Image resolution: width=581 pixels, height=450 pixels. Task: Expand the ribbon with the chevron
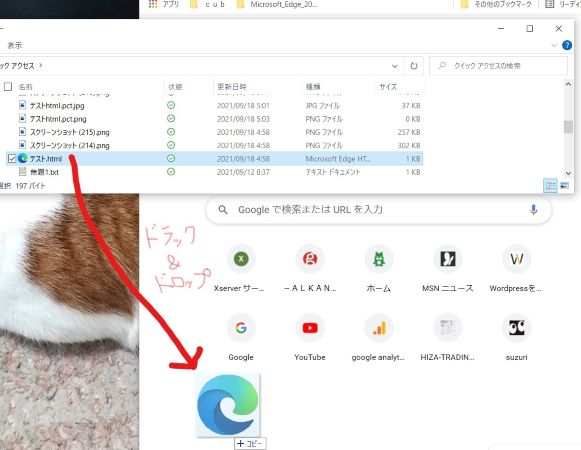(x=554, y=45)
